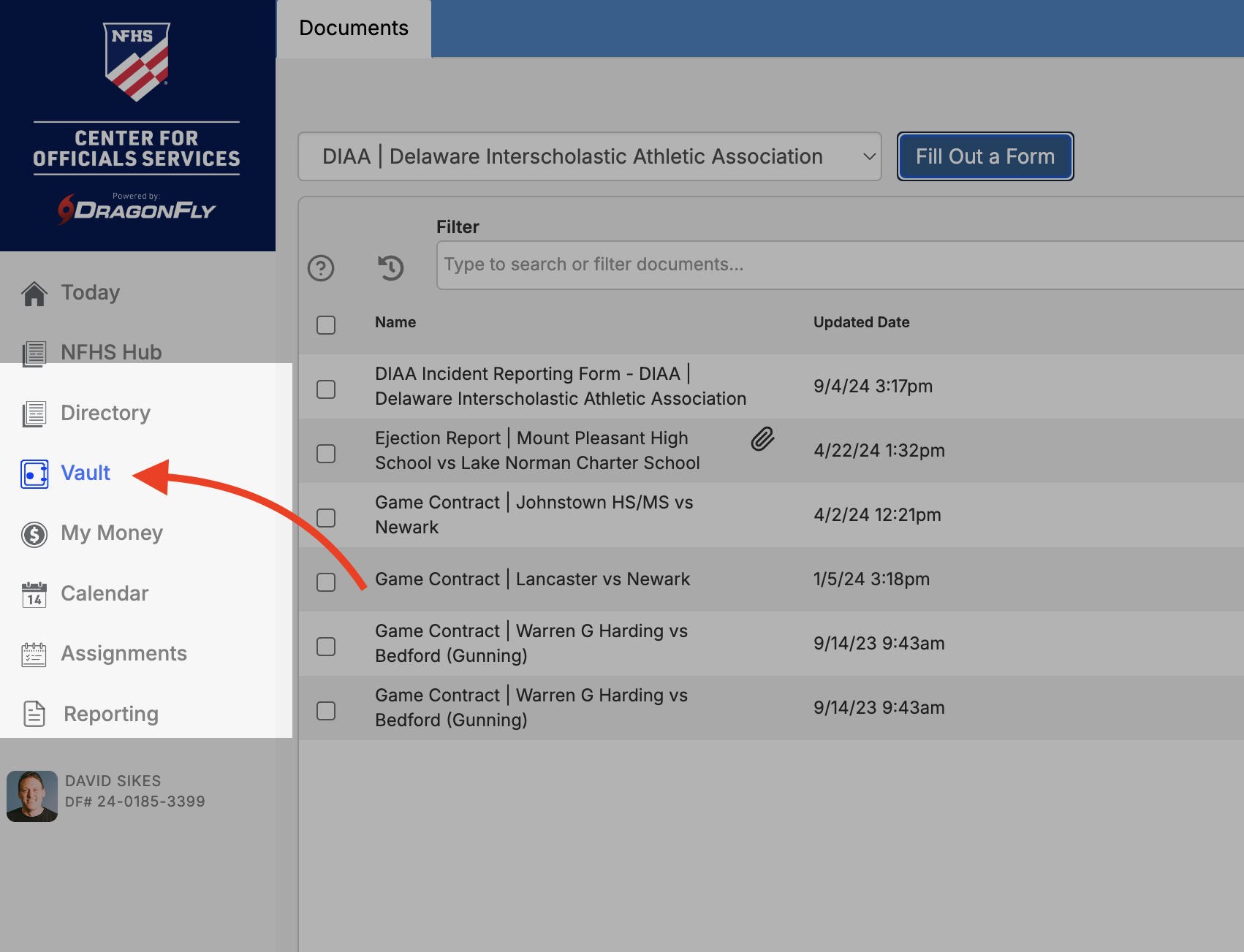Tick the Johnstown HS/MS vs Newark checkbox
Image resolution: width=1244 pixels, height=952 pixels.
326,518
